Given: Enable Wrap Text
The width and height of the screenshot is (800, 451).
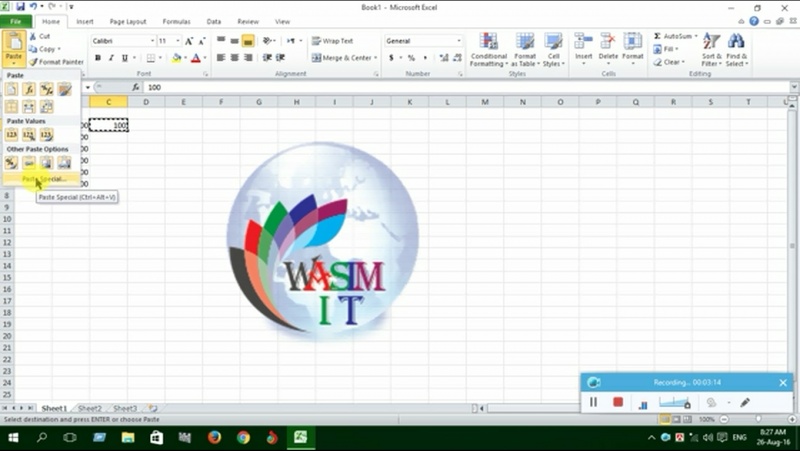Looking at the screenshot, I should [x=332, y=41].
